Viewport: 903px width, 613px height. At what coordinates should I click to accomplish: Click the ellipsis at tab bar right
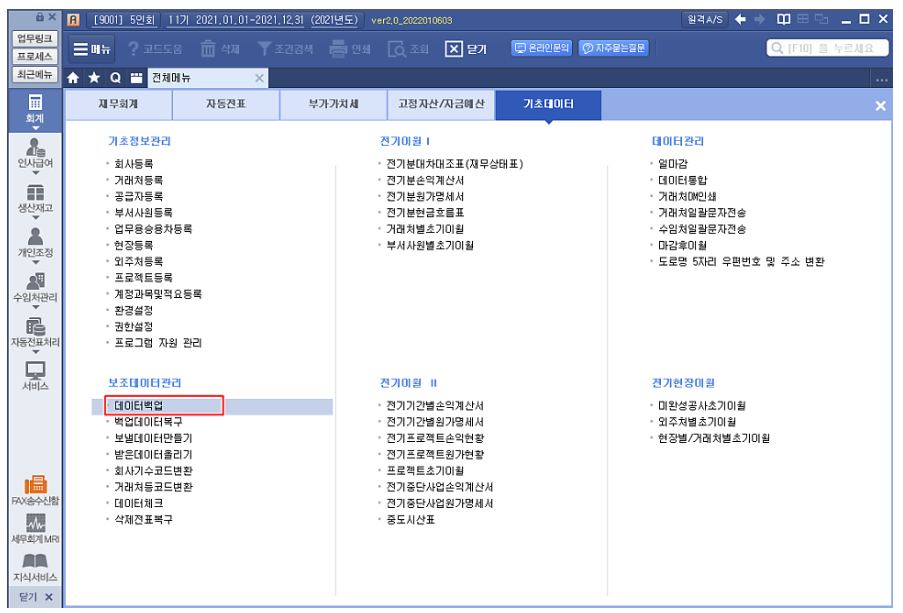click(x=881, y=80)
